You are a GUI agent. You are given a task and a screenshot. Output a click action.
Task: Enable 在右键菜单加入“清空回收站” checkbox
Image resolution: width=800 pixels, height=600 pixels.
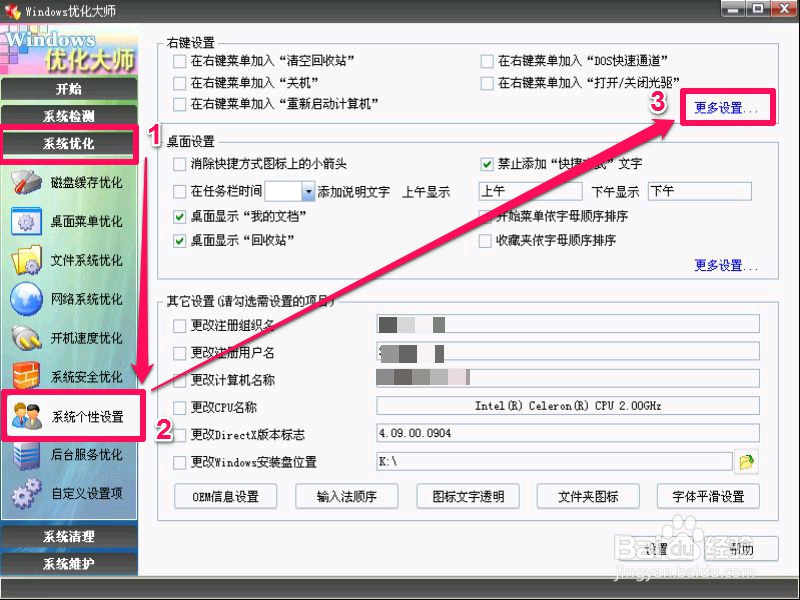click(180, 61)
